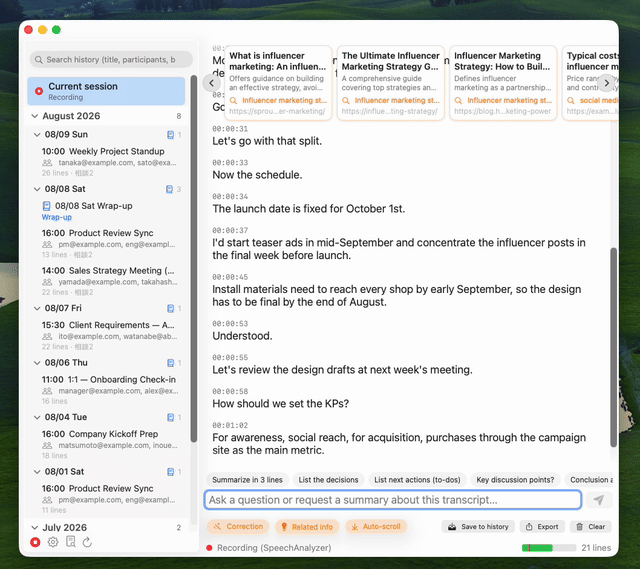Screen dimensions: 640x569
Task: Click the 08/08 Sat wrap-up badge icon
Action: click(x=169, y=189)
